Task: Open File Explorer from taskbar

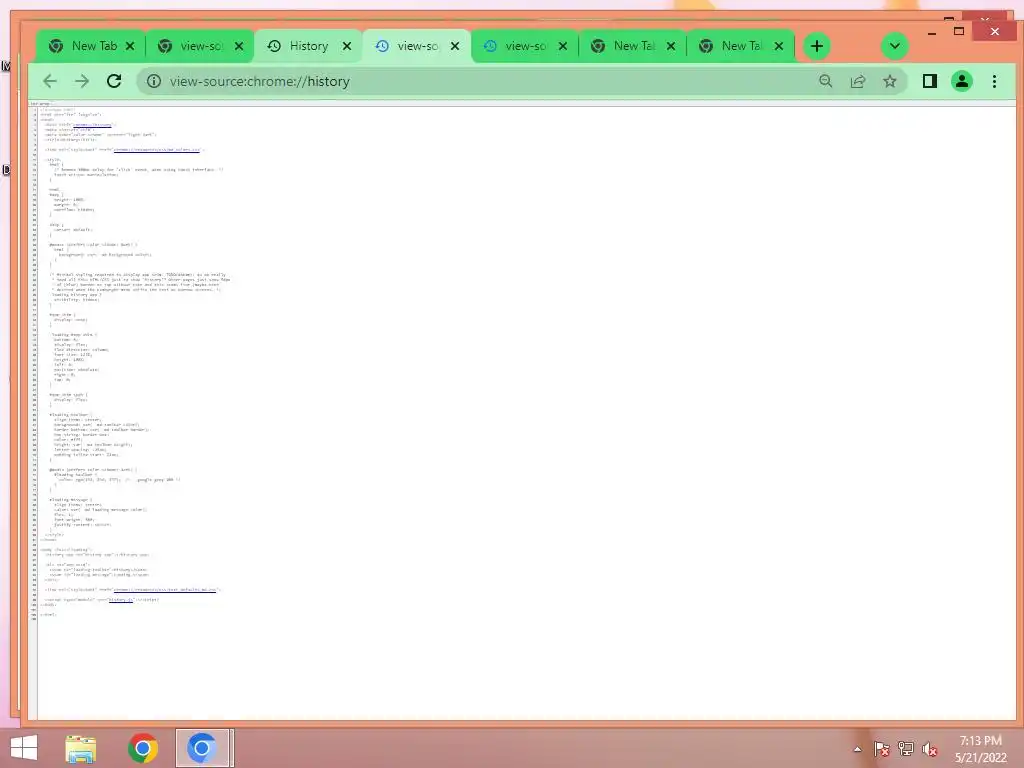Action: click(80, 748)
